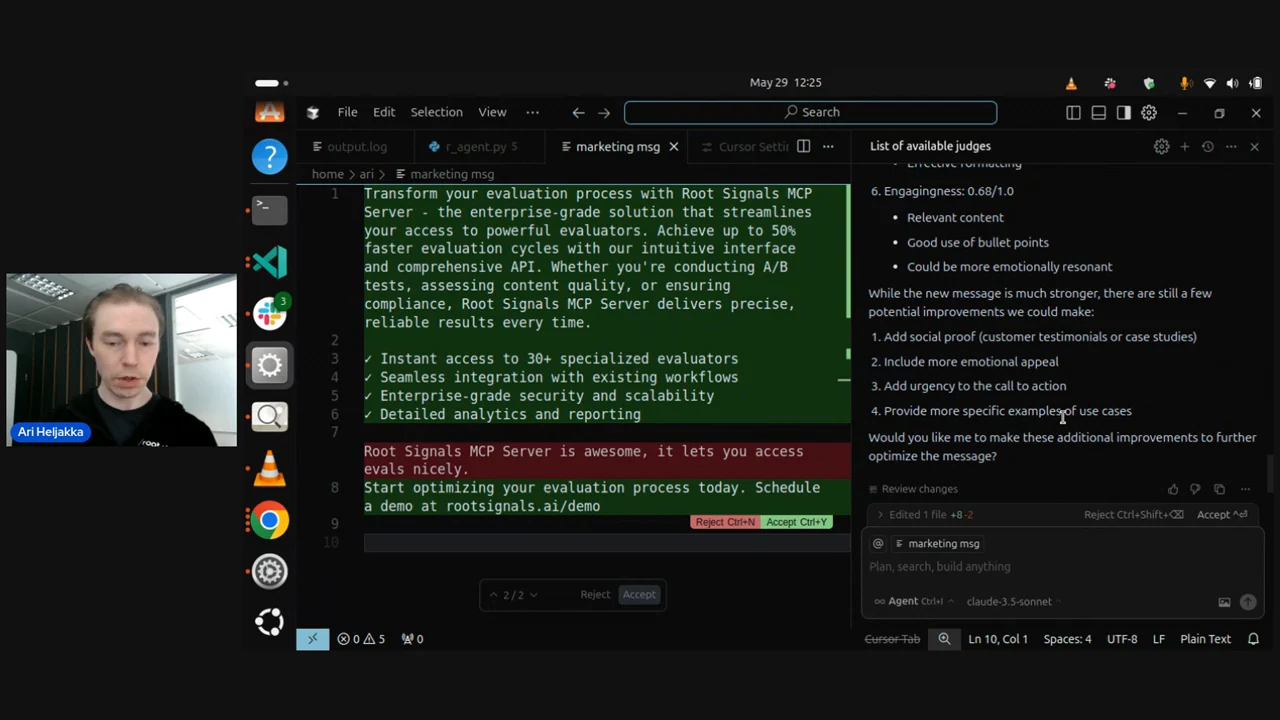This screenshot has width=1280, height=720.
Task: Open the View menu
Action: pyautogui.click(x=492, y=112)
